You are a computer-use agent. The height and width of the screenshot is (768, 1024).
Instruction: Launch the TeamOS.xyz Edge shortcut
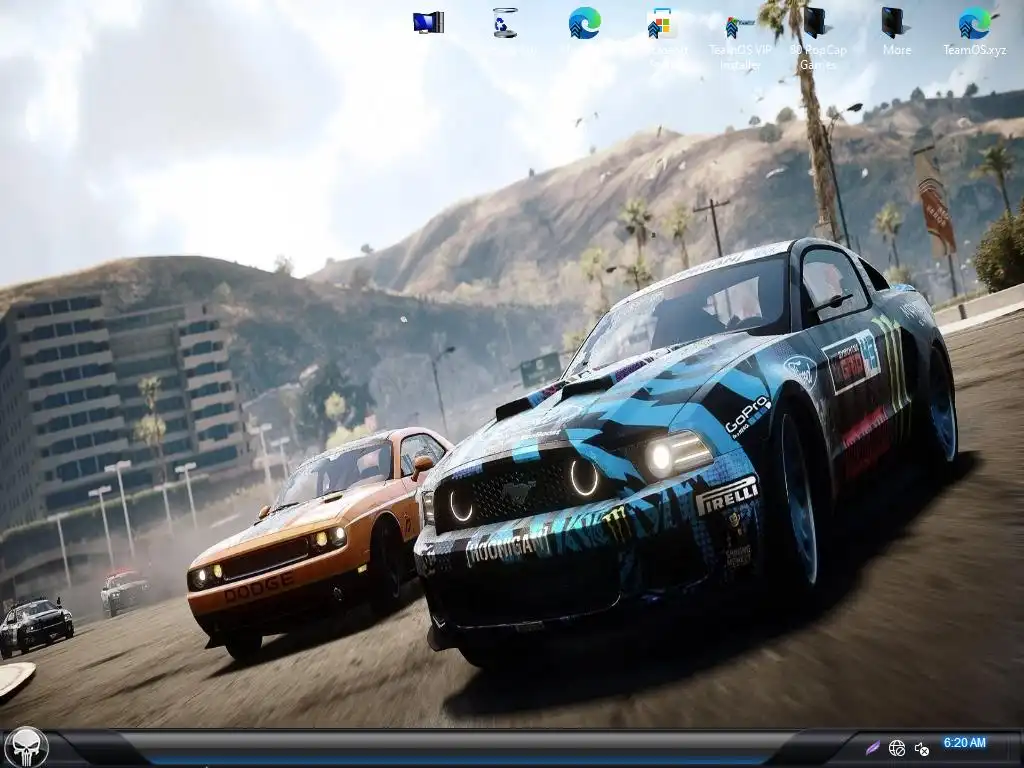coord(974,31)
